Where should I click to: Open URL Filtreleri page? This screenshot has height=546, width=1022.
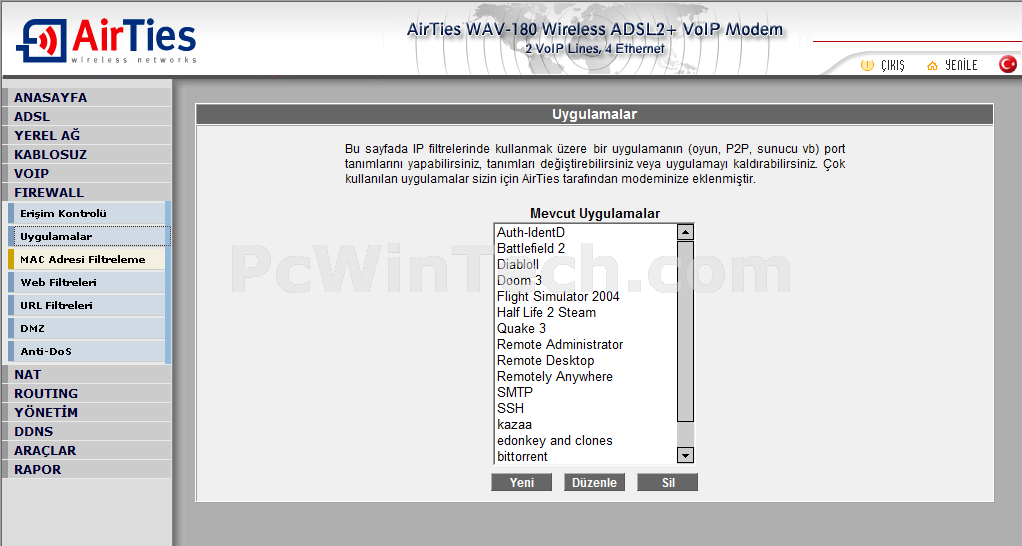click(89, 305)
